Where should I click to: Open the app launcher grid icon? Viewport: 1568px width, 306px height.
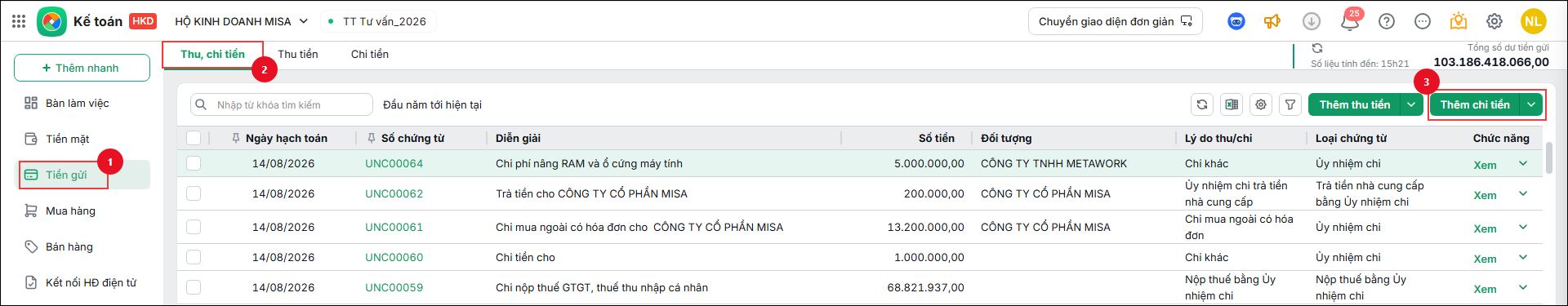(x=19, y=21)
